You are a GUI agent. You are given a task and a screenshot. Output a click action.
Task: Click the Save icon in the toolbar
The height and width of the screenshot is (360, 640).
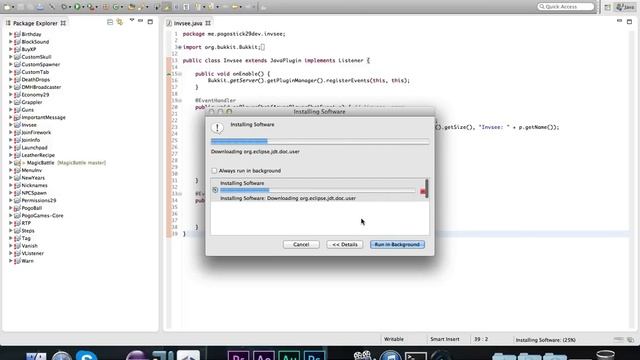point(20,7)
